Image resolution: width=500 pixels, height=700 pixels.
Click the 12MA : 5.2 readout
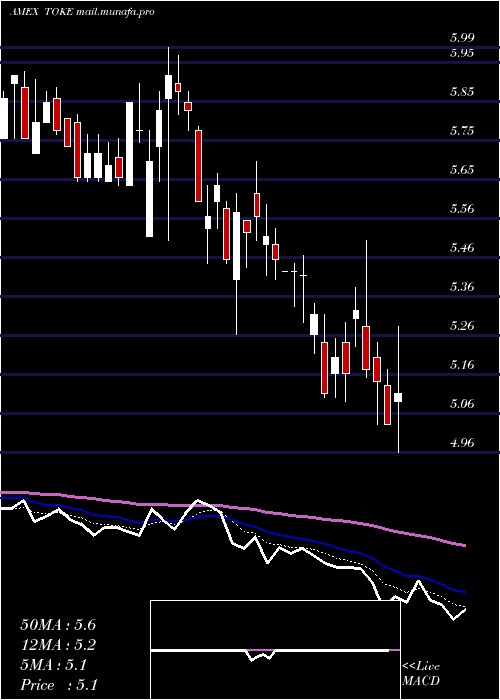(x=58, y=645)
